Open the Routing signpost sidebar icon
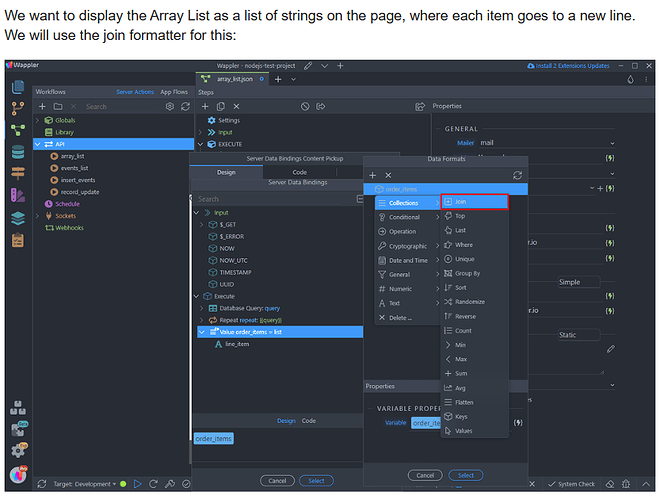The height and width of the screenshot is (500, 660). (18, 173)
